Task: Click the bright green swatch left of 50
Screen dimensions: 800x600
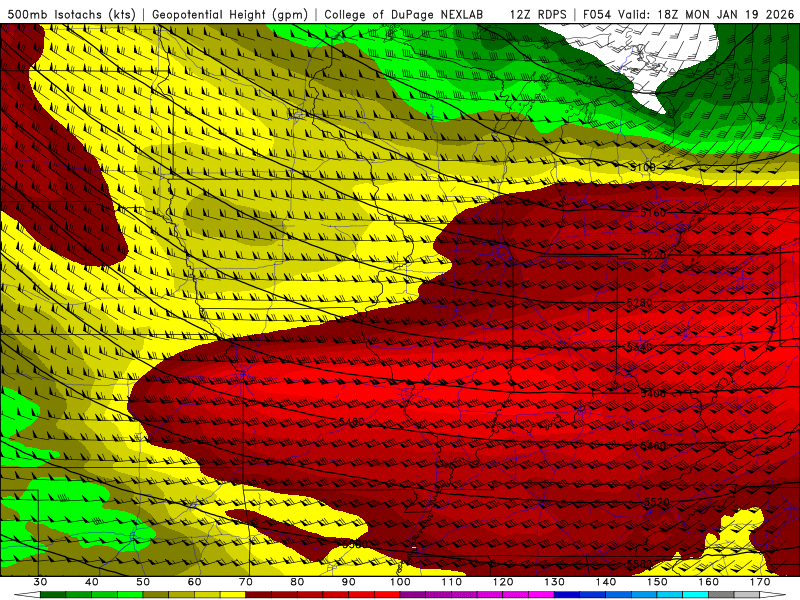Action: (x=130, y=595)
